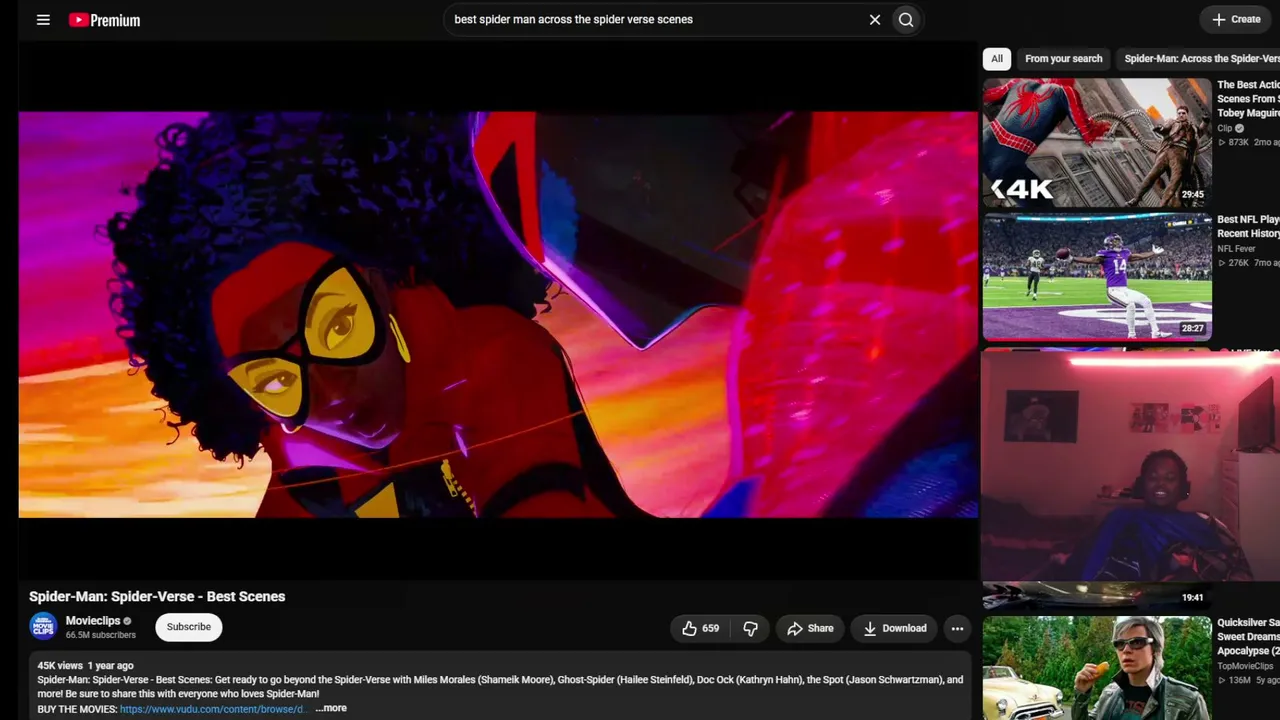Viewport: 1280px width, 720px height.
Task: Click the video title Spider-Man: Spider-Verse - Best Scenes
Action: (157, 596)
